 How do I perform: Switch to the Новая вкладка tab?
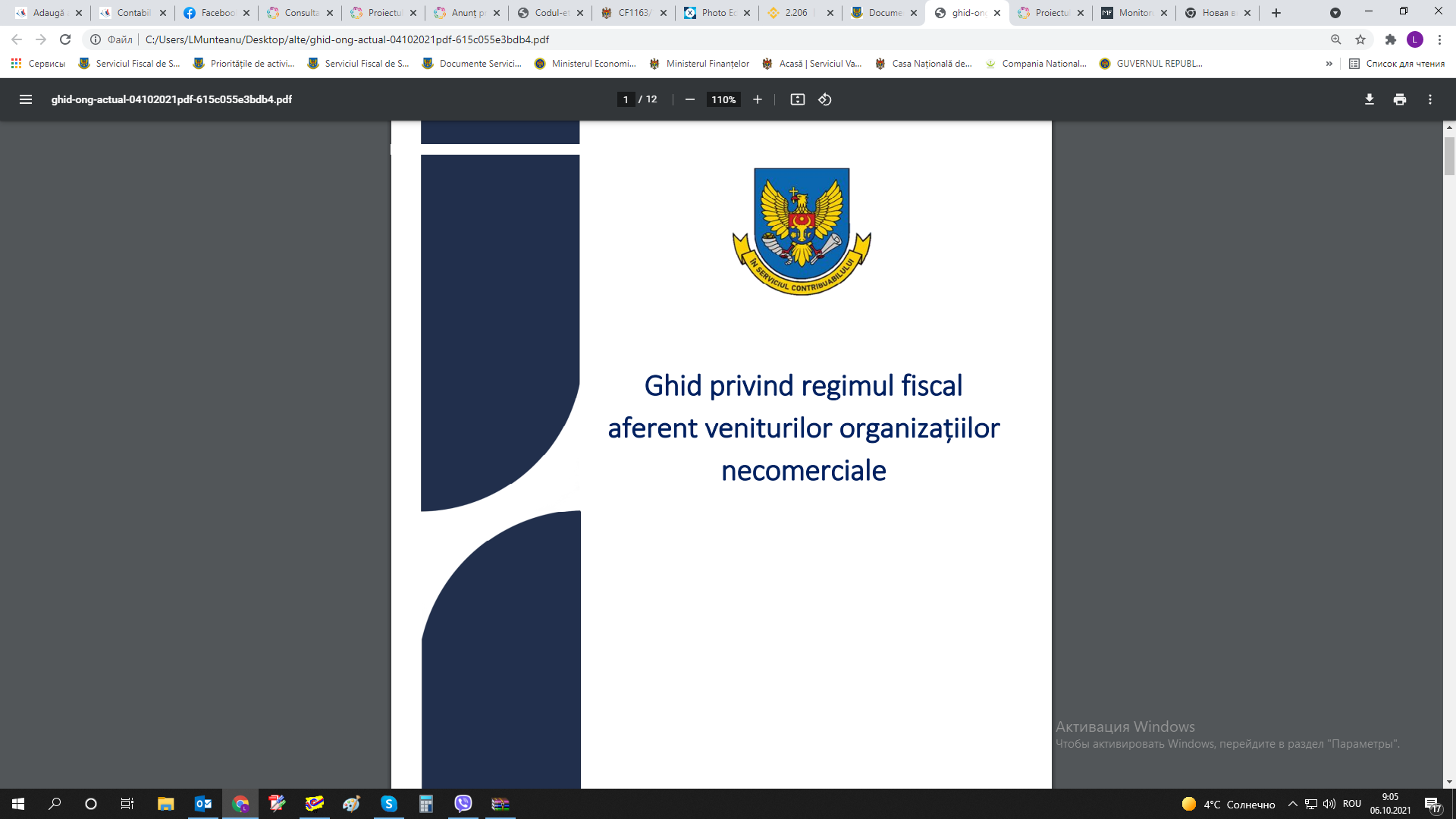click(x=1216, y=13)
